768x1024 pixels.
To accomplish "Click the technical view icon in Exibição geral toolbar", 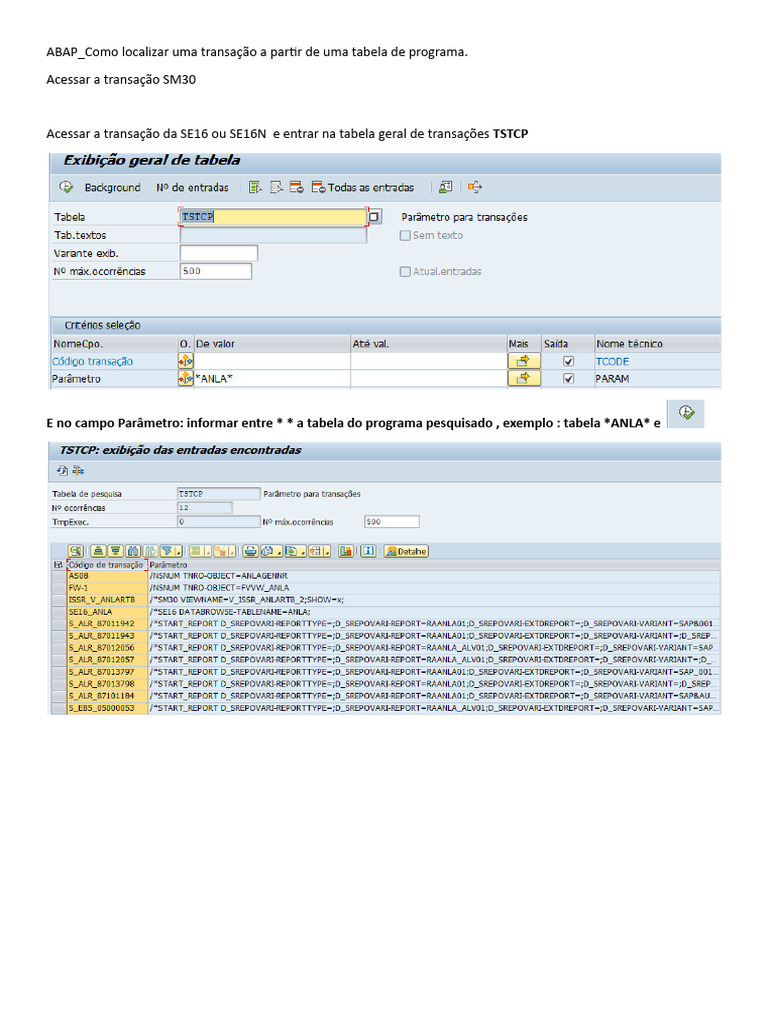I will tap(445, 187).
